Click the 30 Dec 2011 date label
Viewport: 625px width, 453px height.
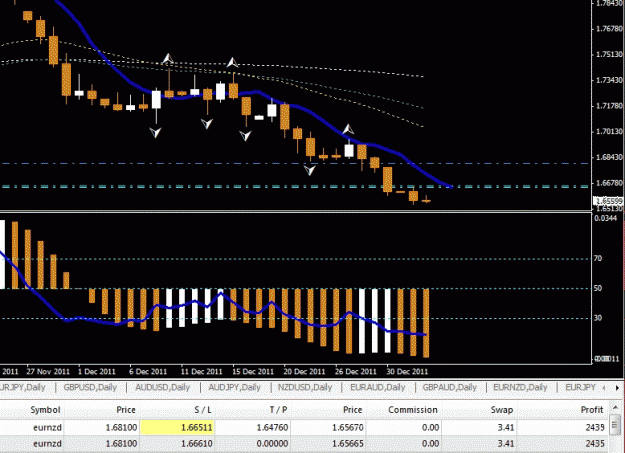[407, 372]
